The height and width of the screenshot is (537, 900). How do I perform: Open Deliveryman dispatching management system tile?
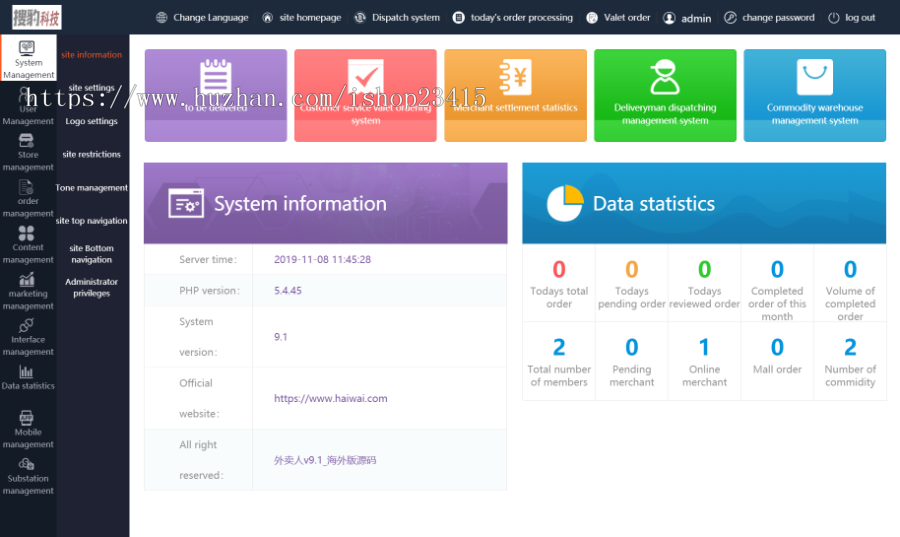pyautogui.click(x=665, y=96)
